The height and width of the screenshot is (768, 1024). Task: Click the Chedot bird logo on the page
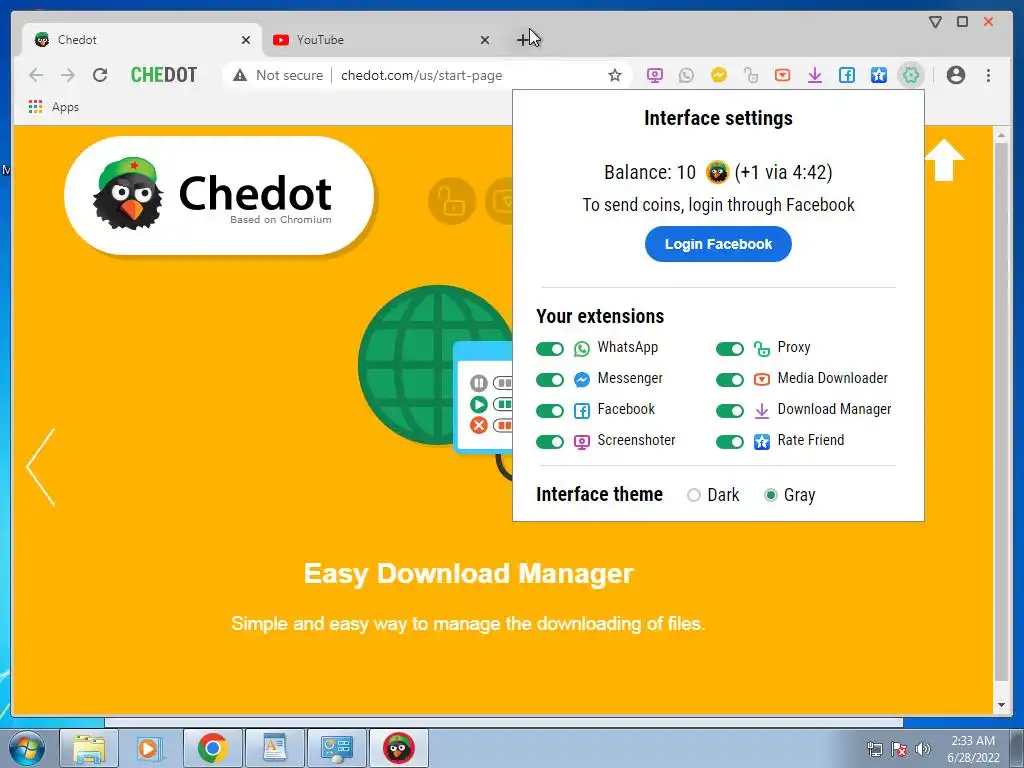click(x=128, y=193)
